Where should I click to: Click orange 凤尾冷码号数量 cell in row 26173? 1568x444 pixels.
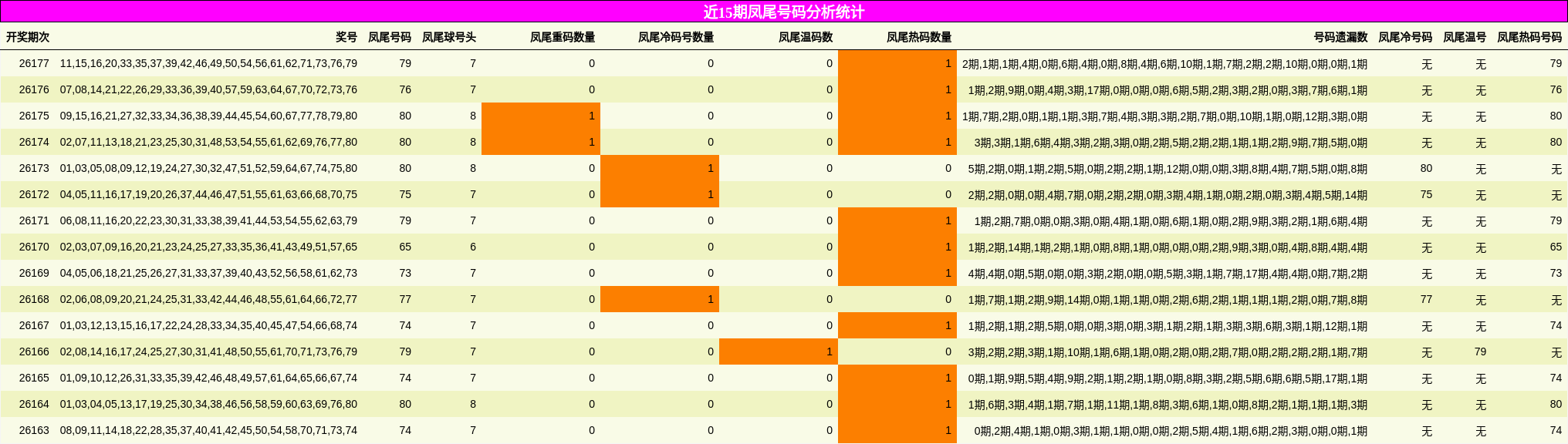tap(660, 168)
